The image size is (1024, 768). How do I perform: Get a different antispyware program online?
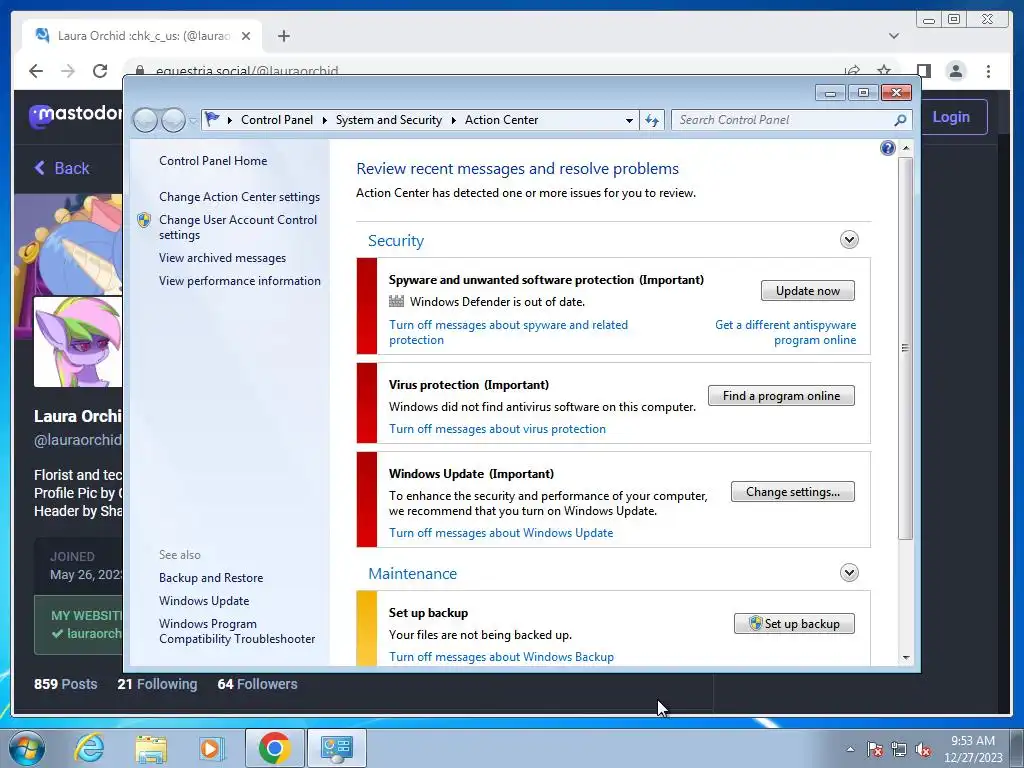click(786, 332)
